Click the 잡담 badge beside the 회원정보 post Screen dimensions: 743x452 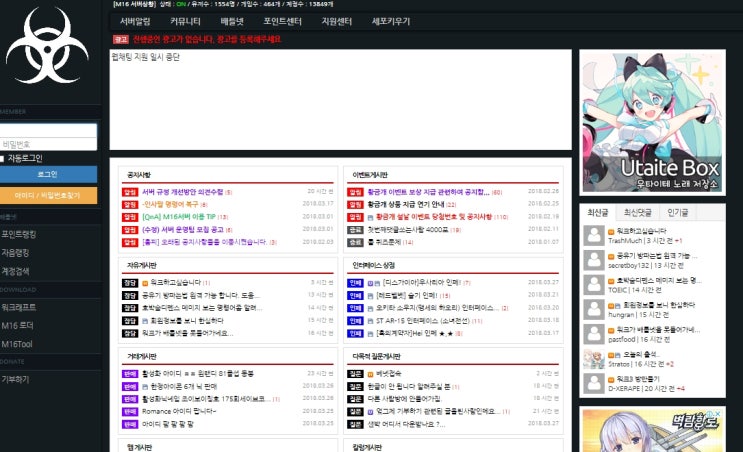click(x=130, y=321)
